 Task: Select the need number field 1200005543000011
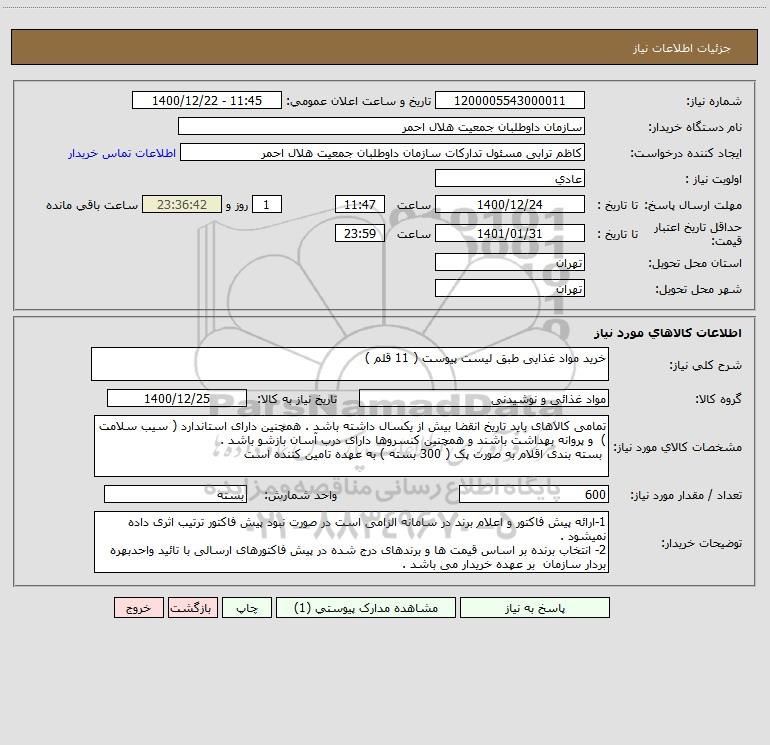510,100
